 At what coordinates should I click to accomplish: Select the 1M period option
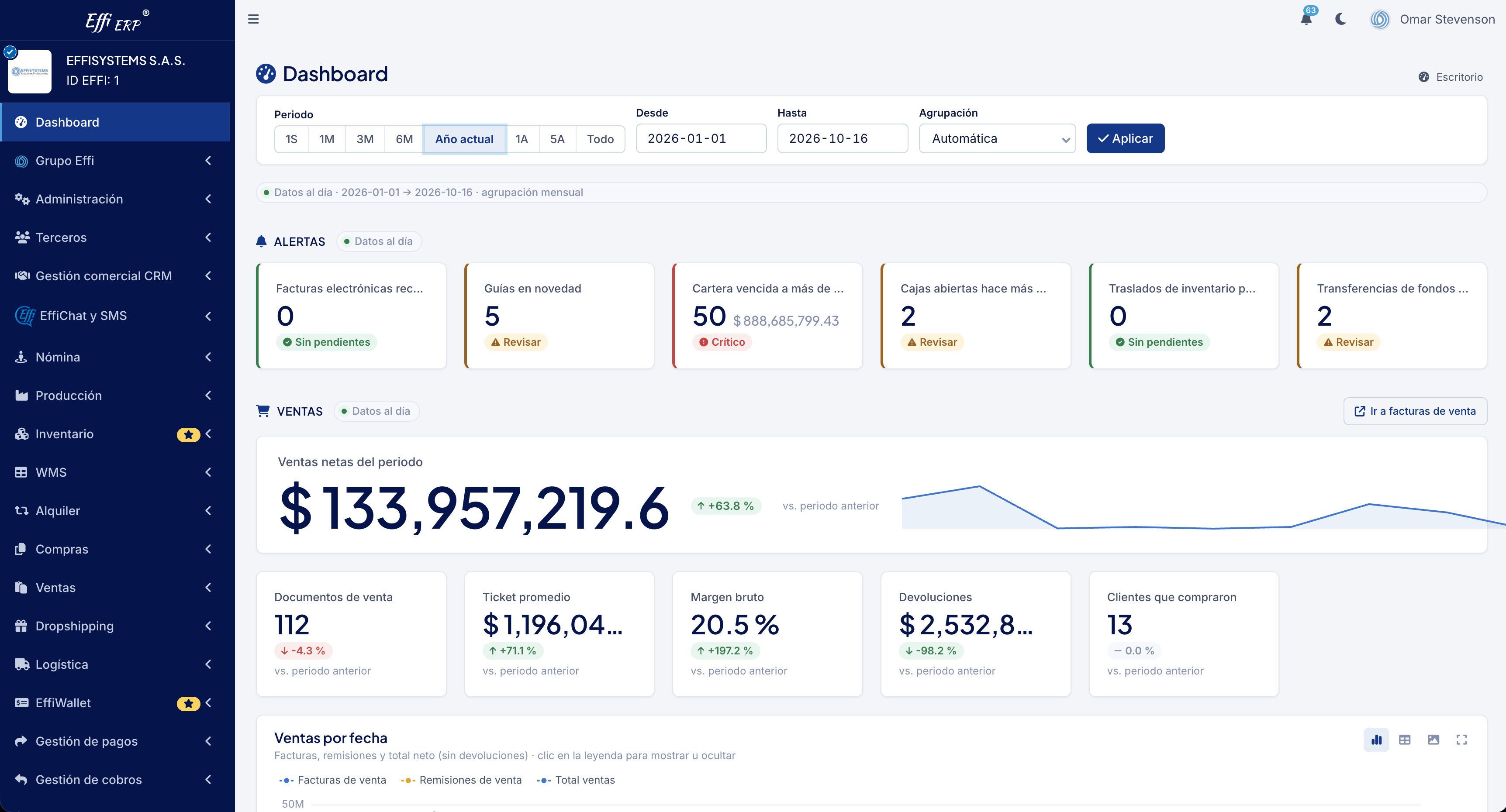click(x=327, y=139)
